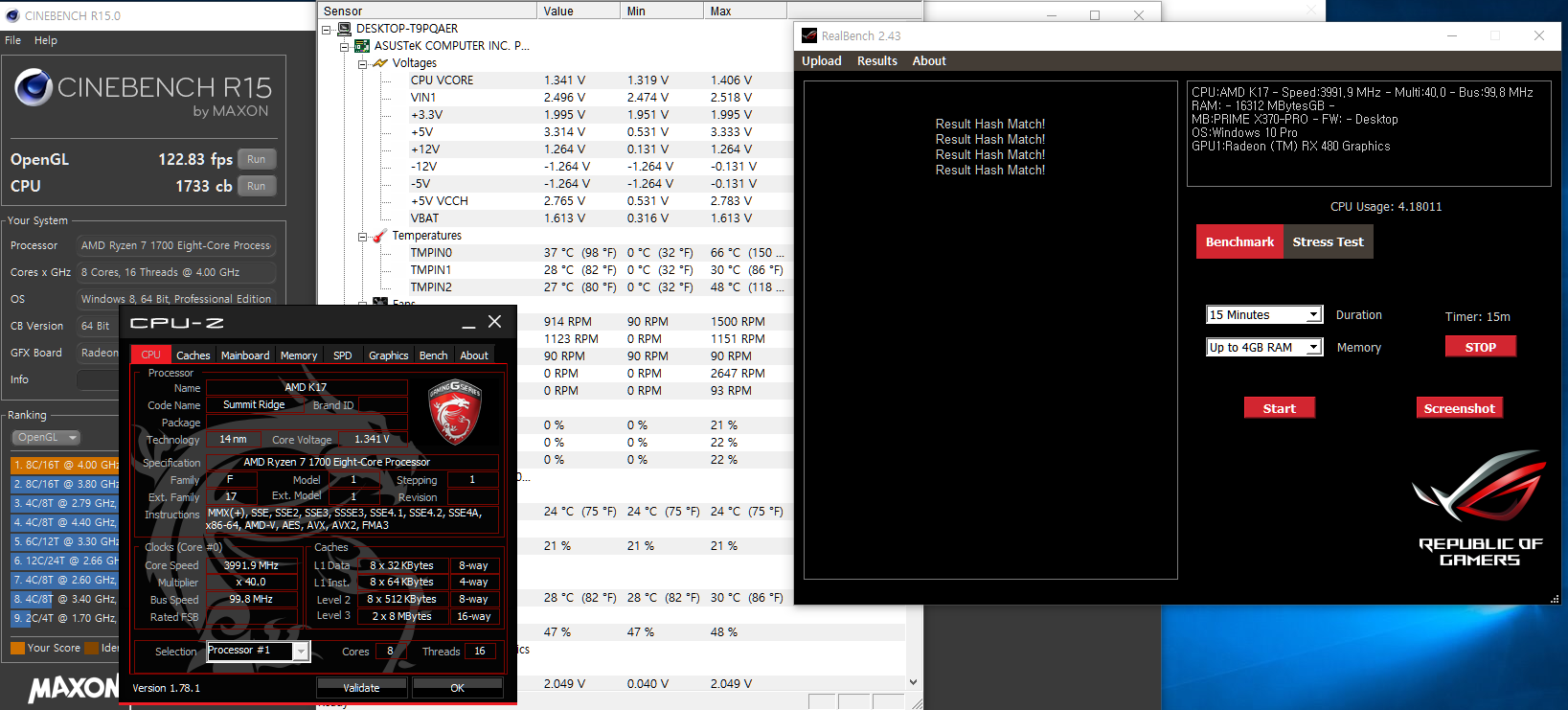Open the Processor #1 selection dropdown
The width and height of the screenshot is (1568, 710).
pyautogui.click(x=301, y=652)
